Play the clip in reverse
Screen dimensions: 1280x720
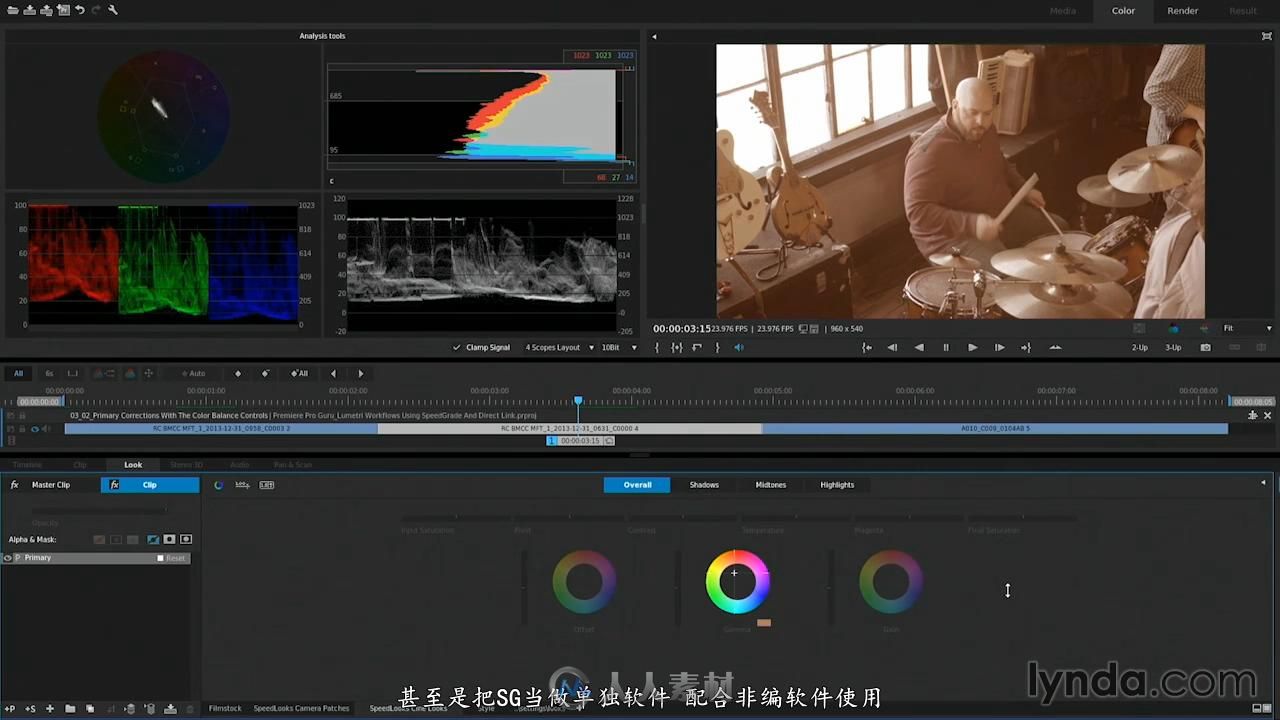pos(919,347)
